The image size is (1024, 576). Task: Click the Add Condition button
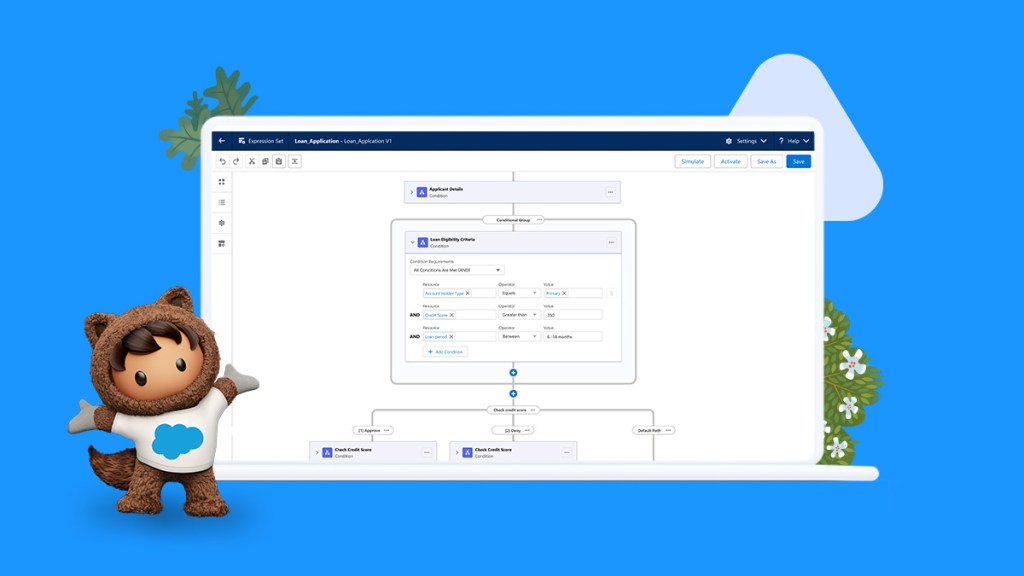click(445, 352)
